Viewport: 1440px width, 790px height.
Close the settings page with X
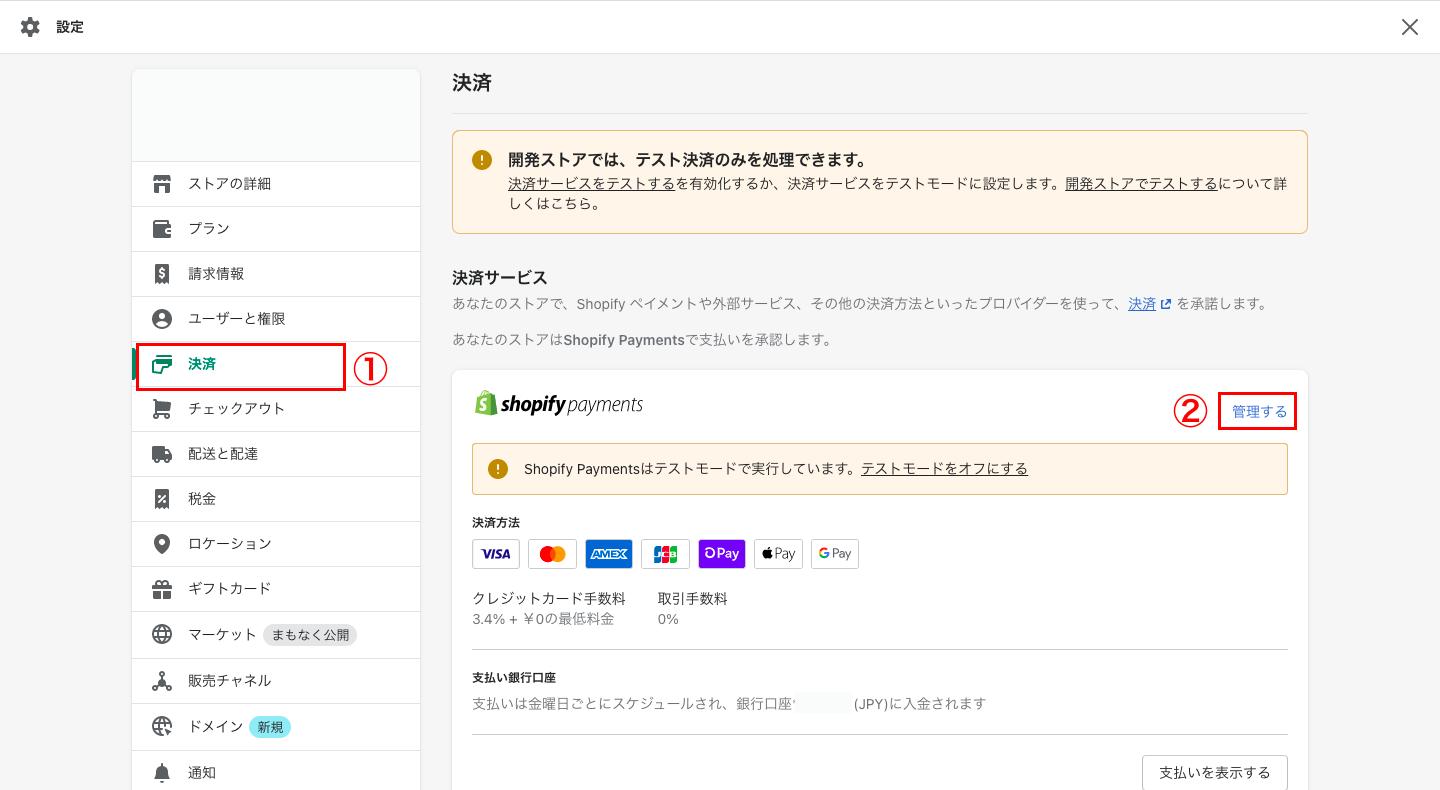point(1410,27)
